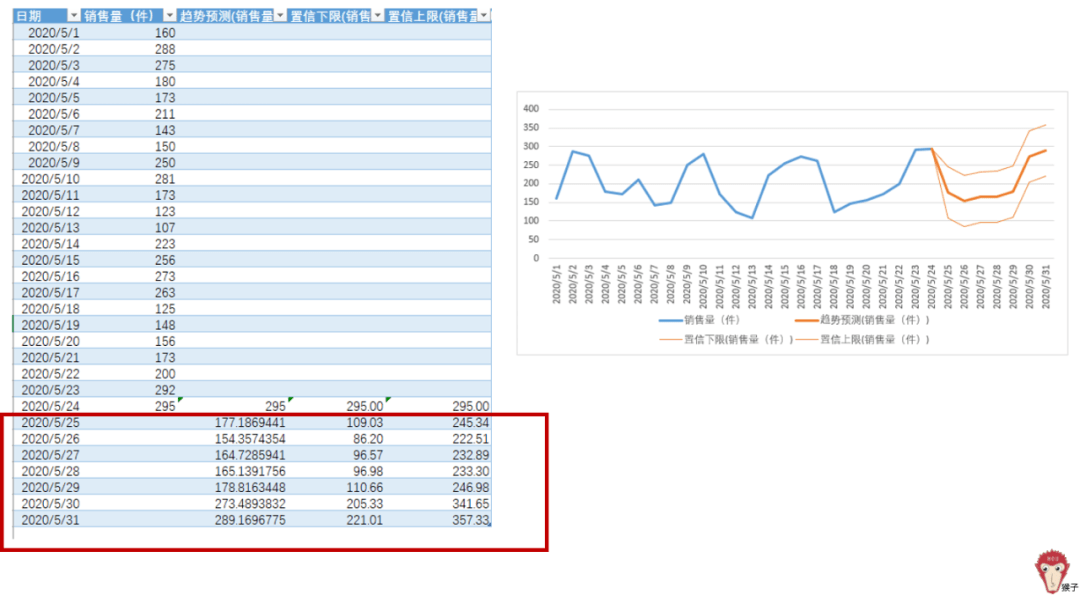This screenshot has height=595, width=1080.
Task: Select lower bound value 86.20 cell
Action: pyautogui.click(x=366, y=438)
